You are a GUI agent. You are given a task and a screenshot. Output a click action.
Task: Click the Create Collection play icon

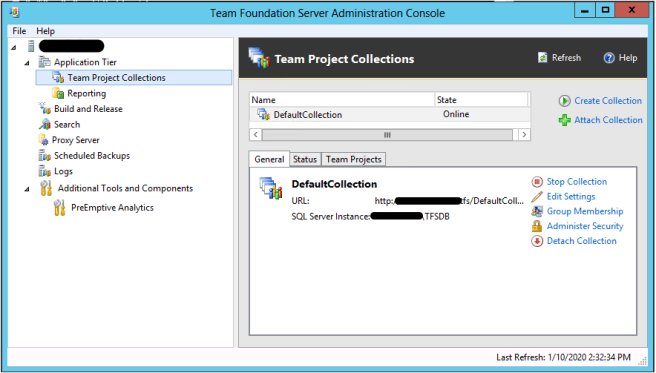point(565,101)
